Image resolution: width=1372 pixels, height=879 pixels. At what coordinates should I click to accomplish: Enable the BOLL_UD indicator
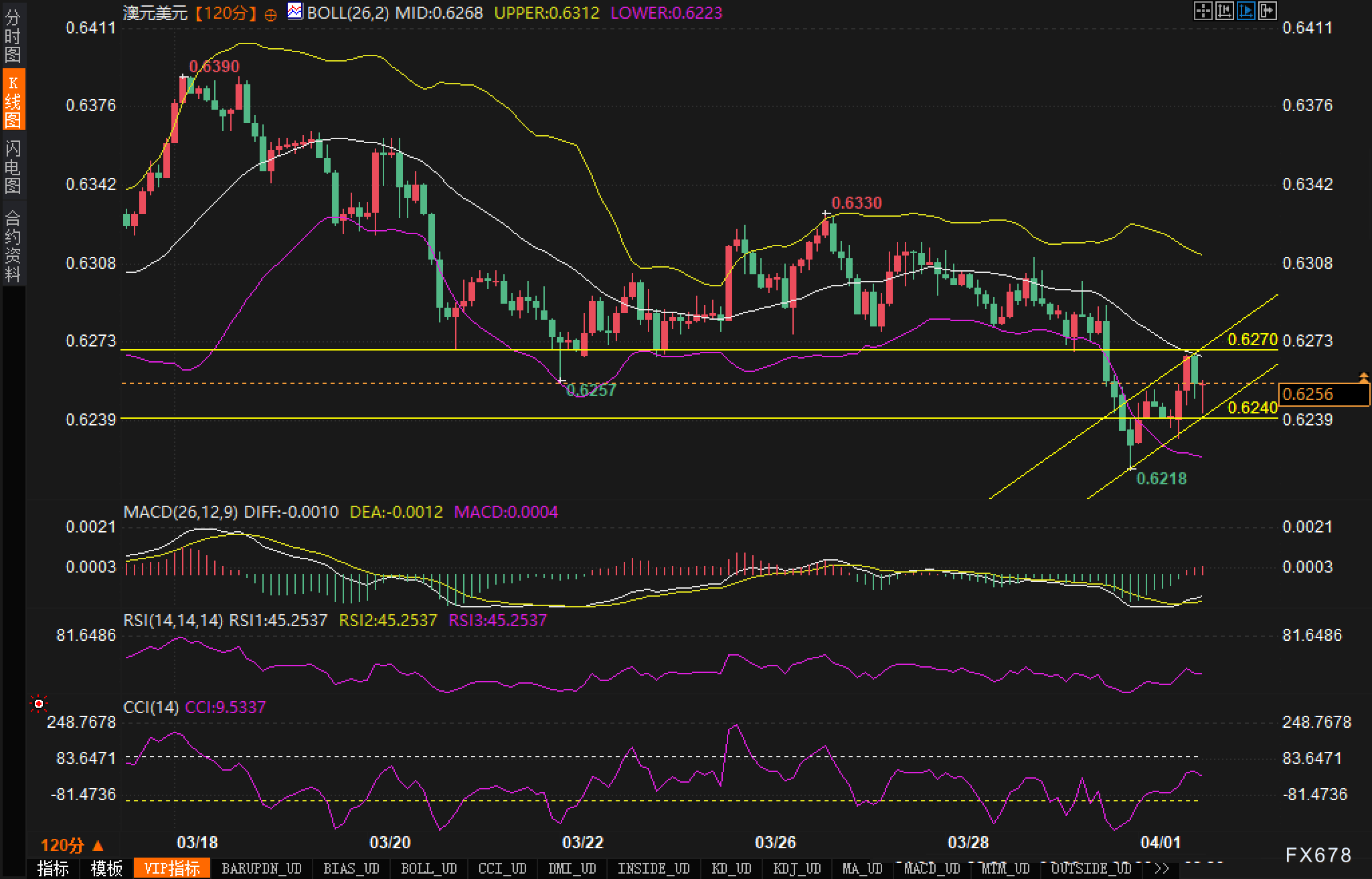click(428, 868)
